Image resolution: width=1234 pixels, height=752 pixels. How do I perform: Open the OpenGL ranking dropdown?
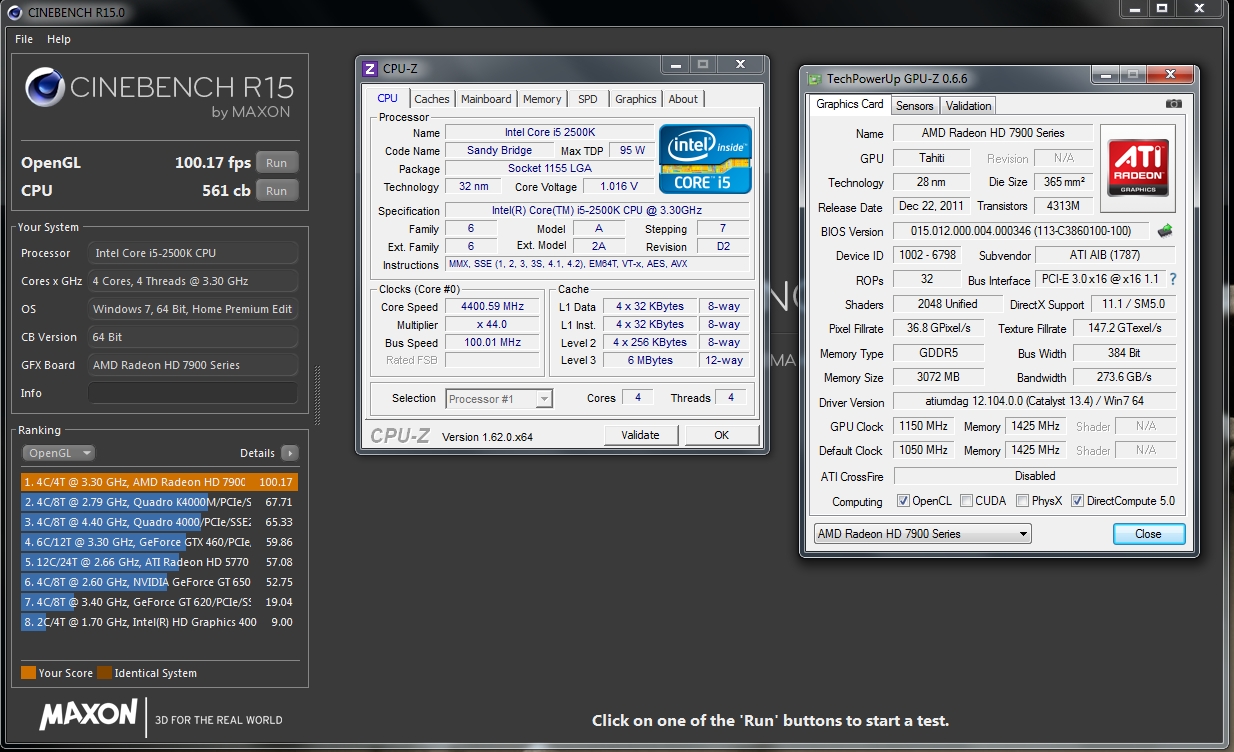click(58, 453)
